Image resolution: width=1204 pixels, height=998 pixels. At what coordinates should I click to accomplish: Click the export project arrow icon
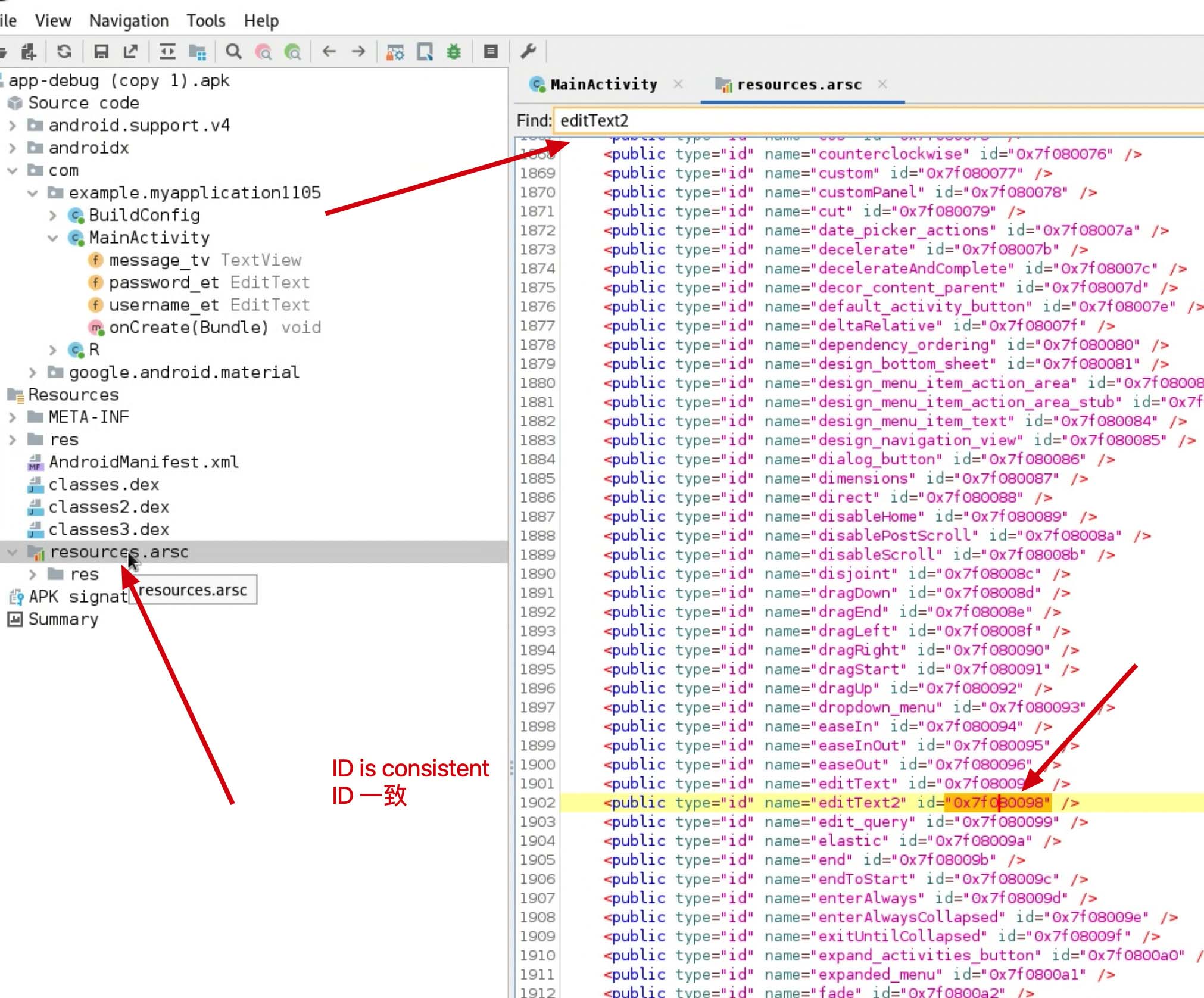[x=130, y=52]
